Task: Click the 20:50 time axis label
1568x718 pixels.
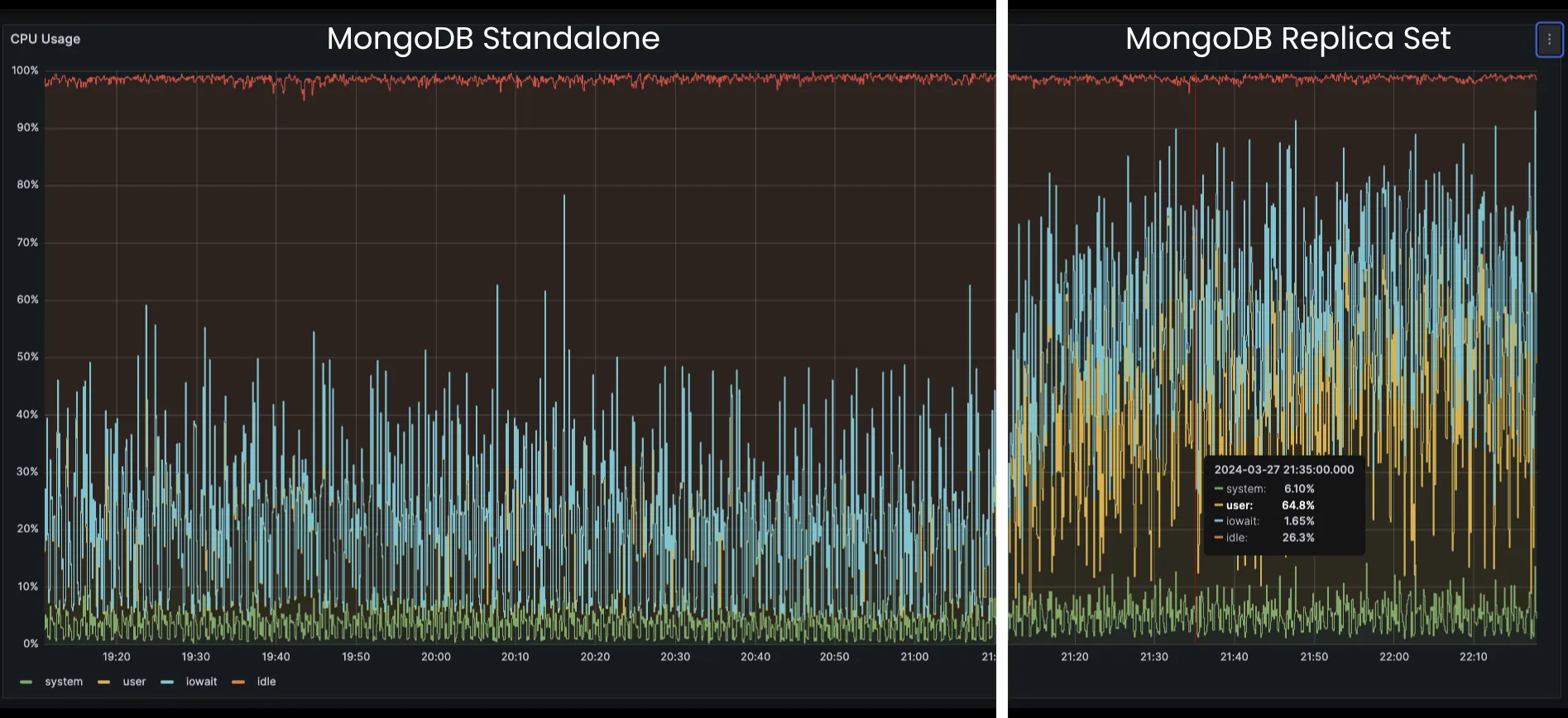Action: pos(834,657)
